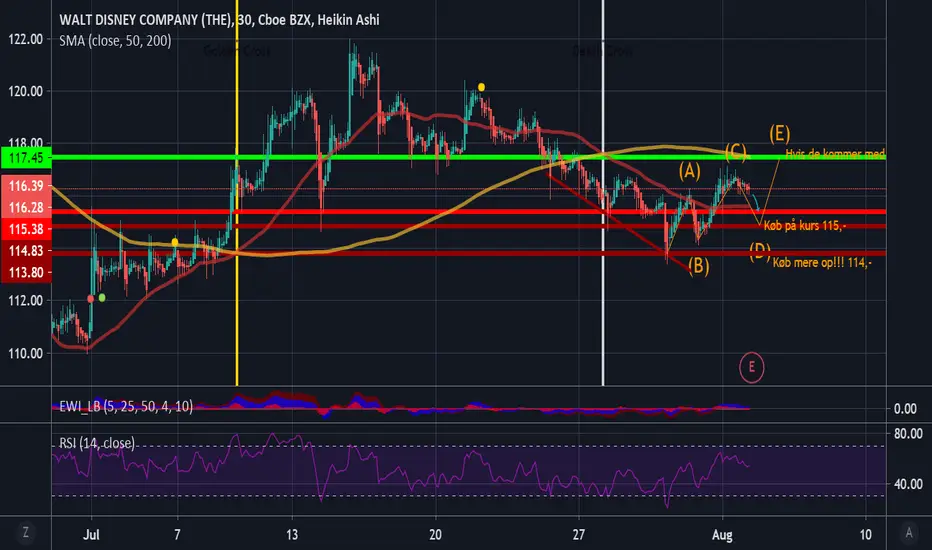Click the A auto-scale button at bottom right
The image size is (932, 550).
coord(908,533)
